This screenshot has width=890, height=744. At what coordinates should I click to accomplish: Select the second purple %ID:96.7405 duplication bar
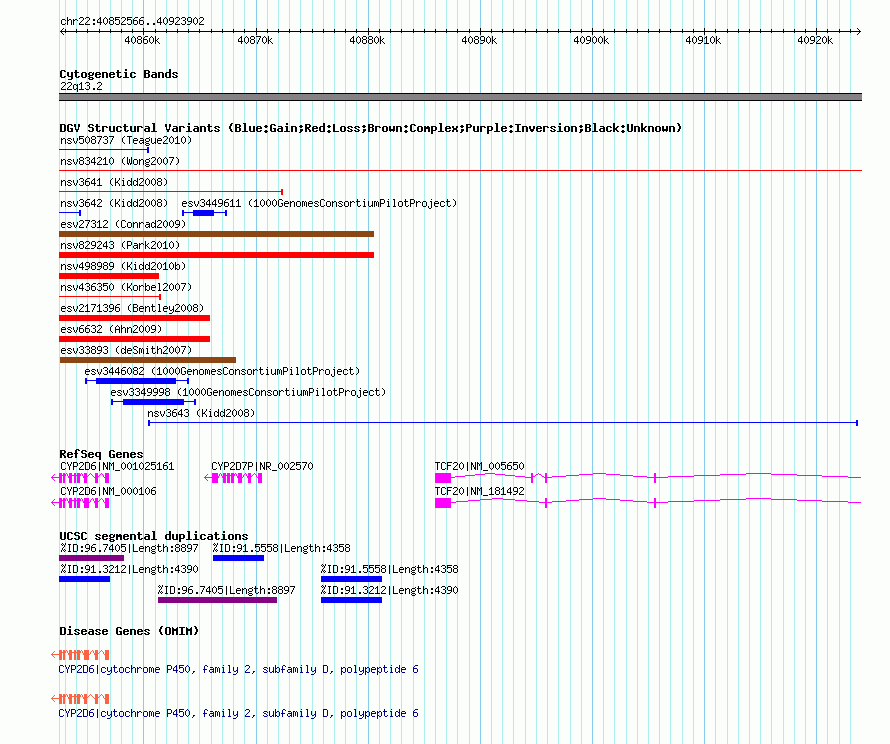[x=217, y=600]
